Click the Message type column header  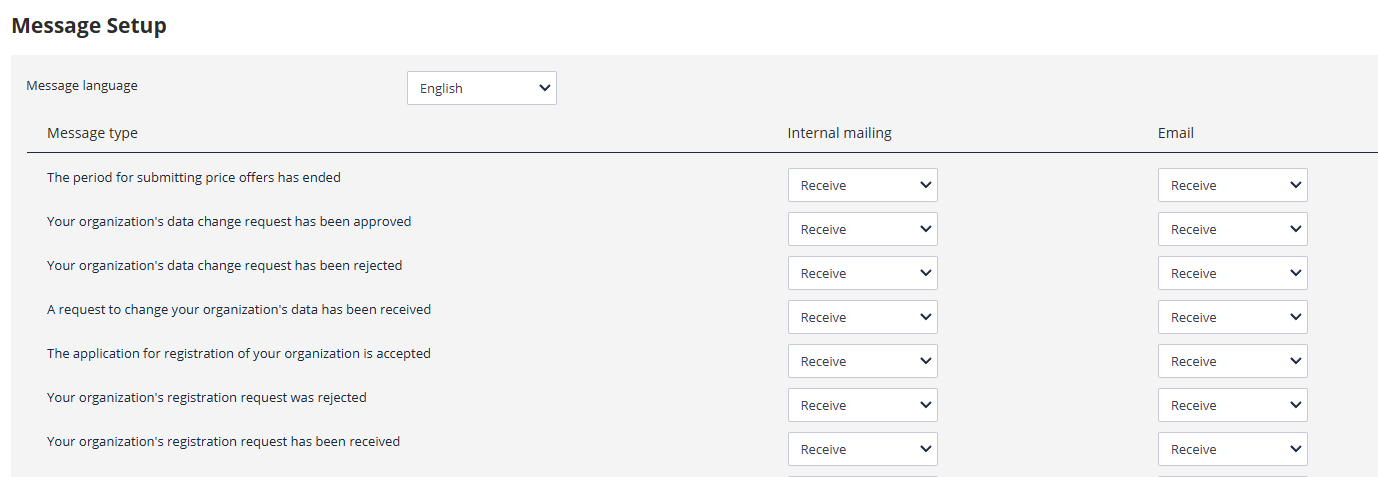click(92, 133)
